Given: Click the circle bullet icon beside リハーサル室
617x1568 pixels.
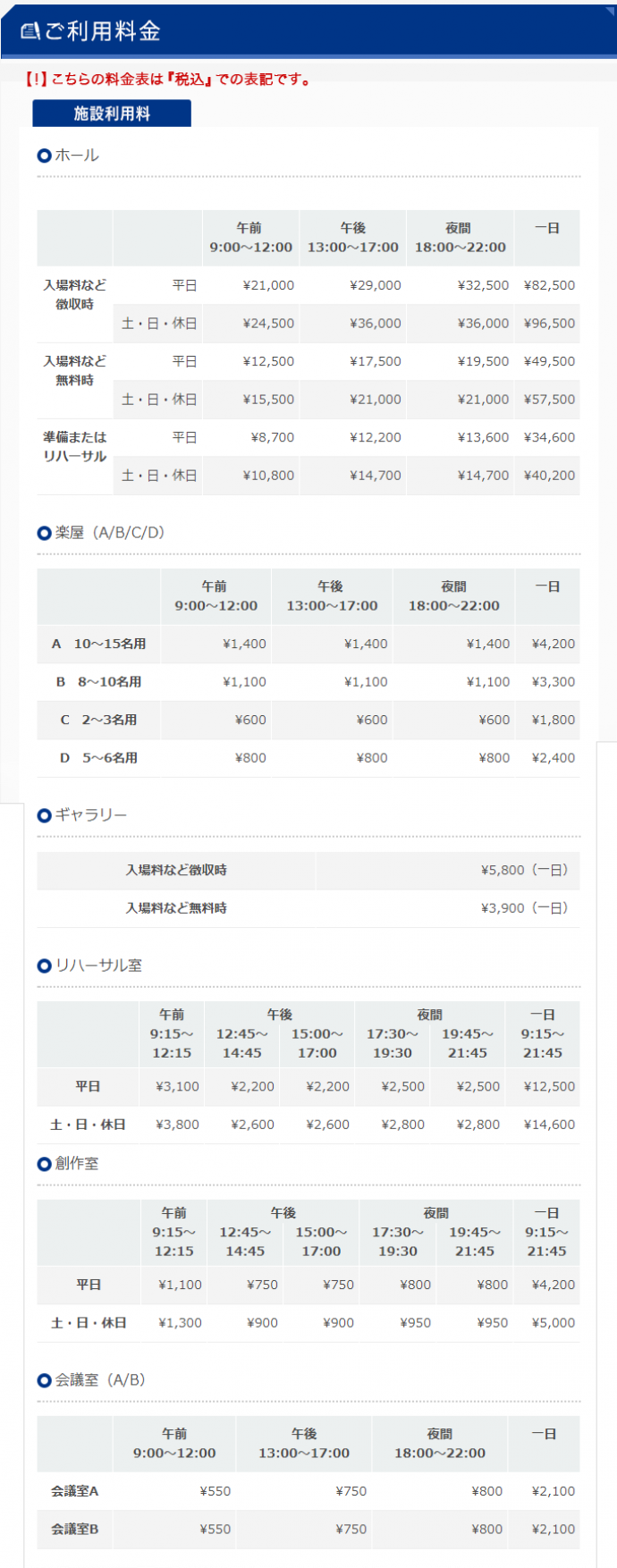Looking at the screenshot, I should point(44,965).
